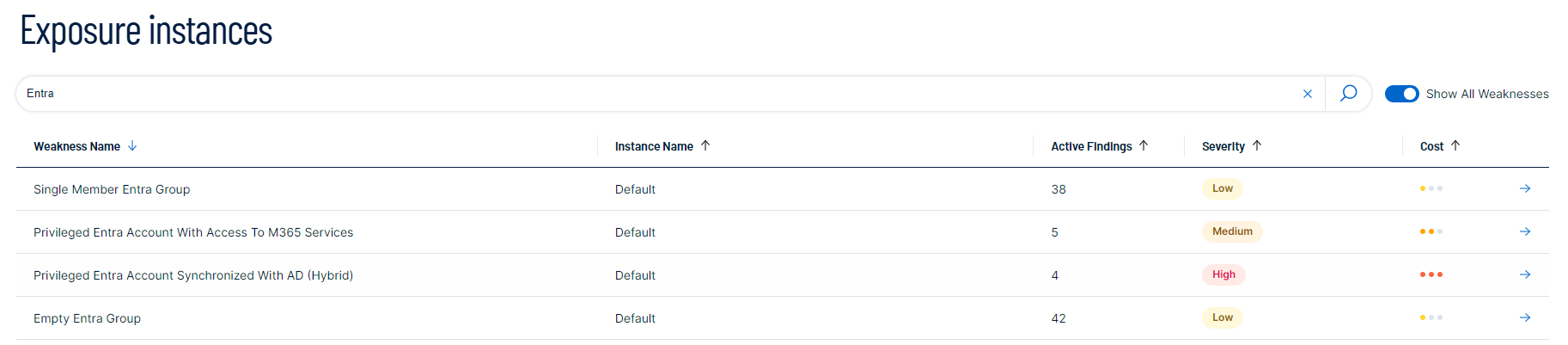Select Privileged Entra Account Synchronized With AD
This screenshot has width=1568, height=345.
pos(193,275)
